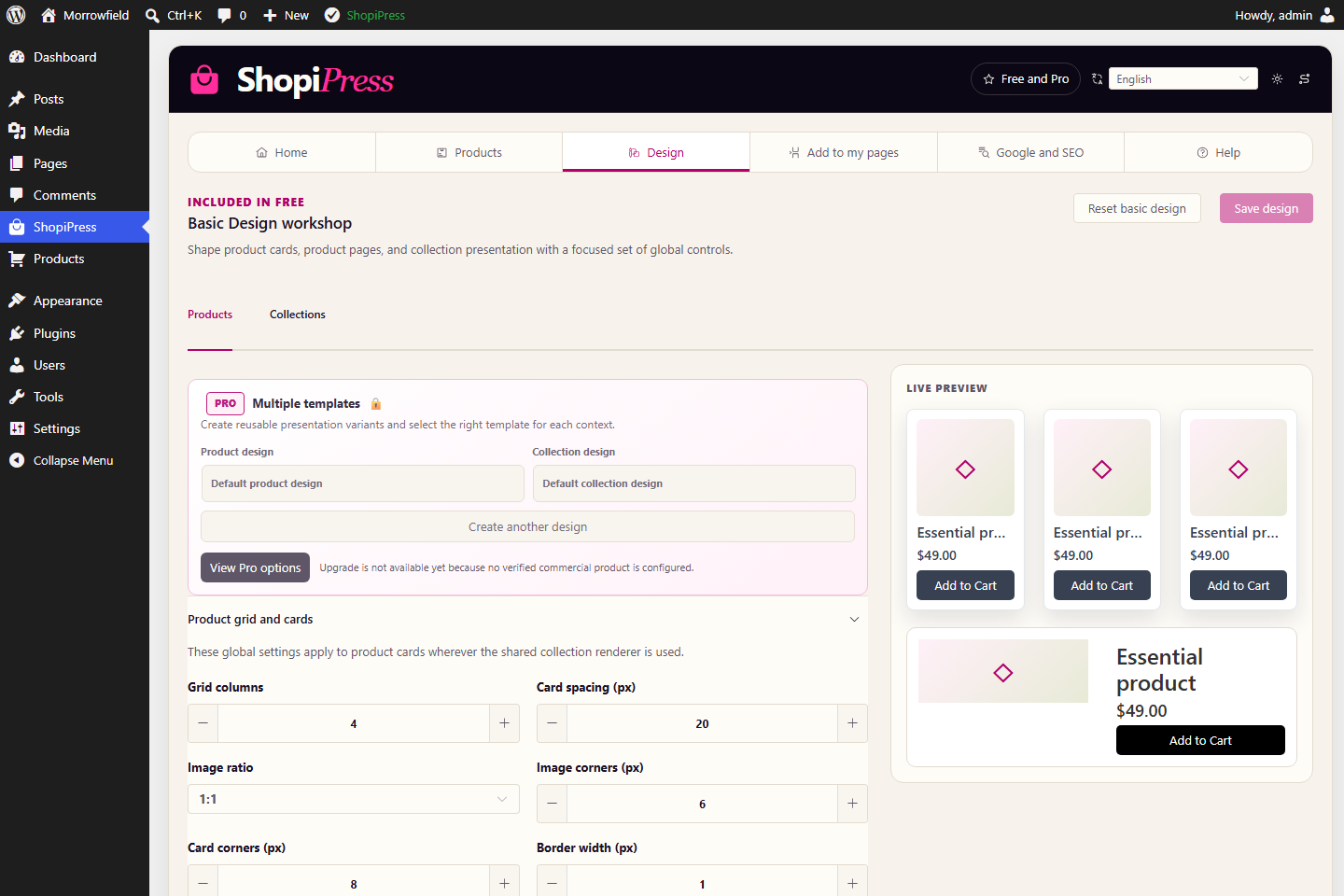Image resolution: width=1344 pixels, height=896 pixels.
Task: Open the Default product design selector
Action: tap(362, 483)
